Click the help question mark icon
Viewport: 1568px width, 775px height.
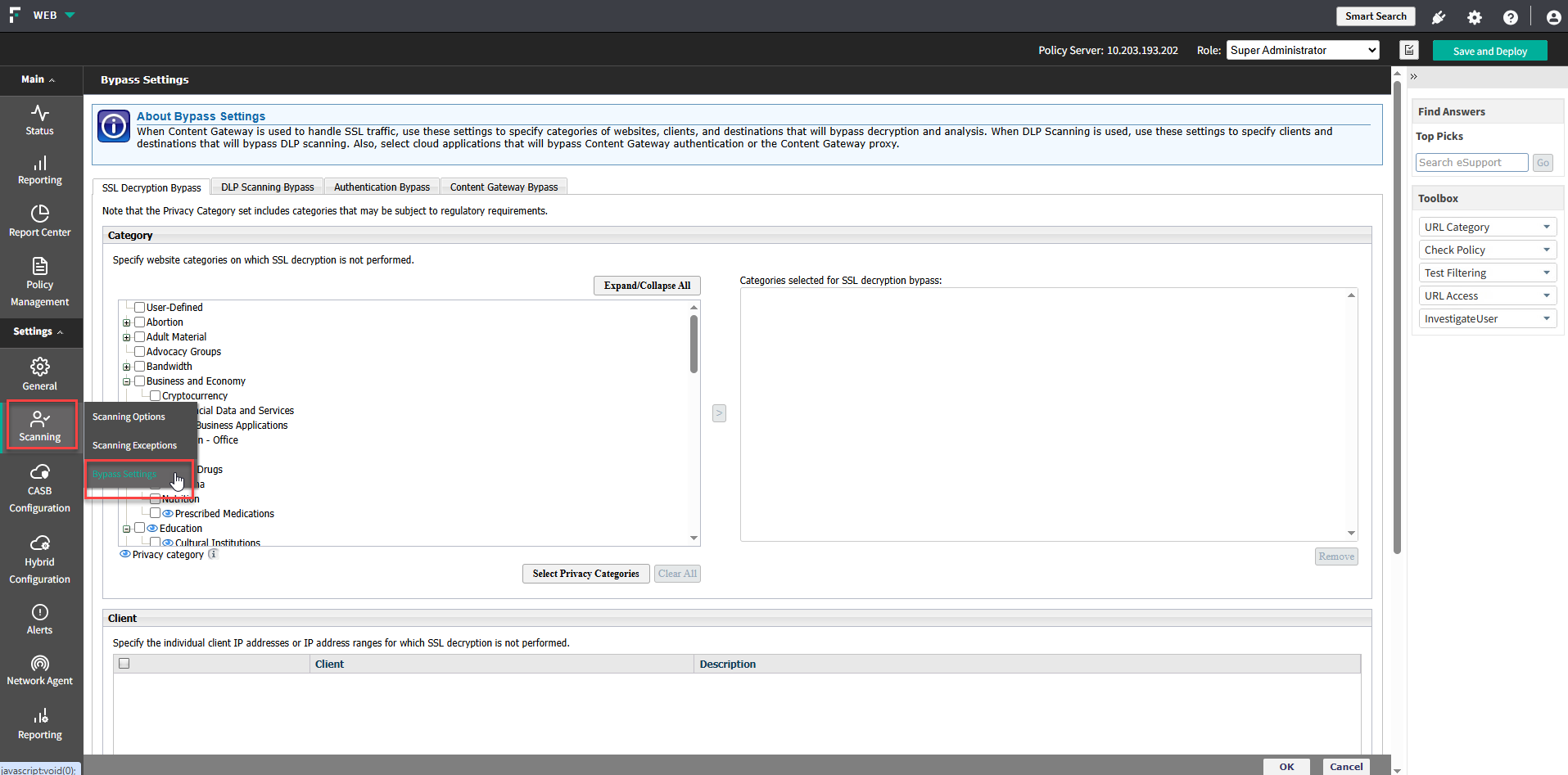[x=1510, y=17]
